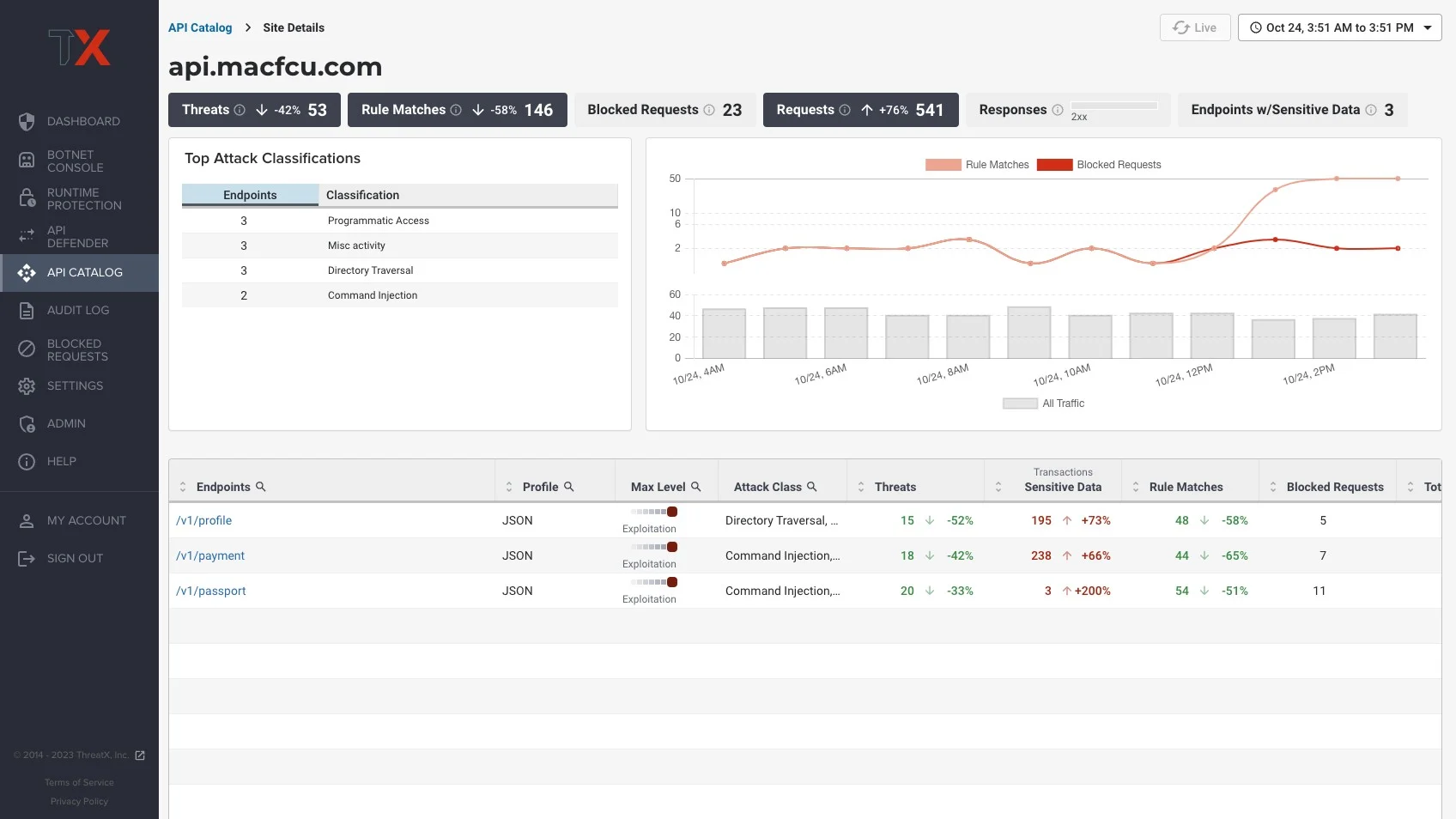Click info icon next to Responses stat
This screenshot has height=819, width=1456.
(x=1058, y=110)
